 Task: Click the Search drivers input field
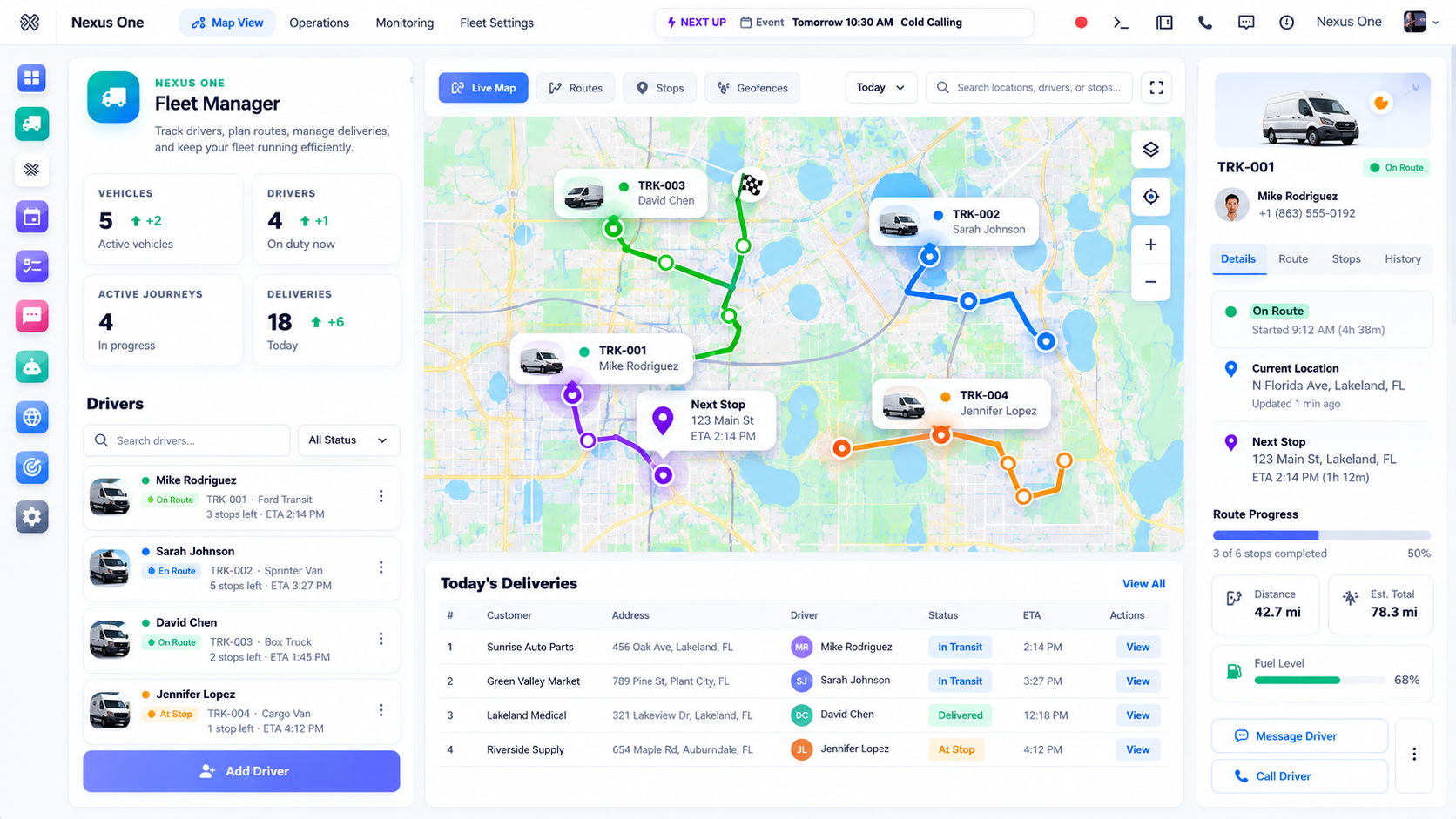186,440
